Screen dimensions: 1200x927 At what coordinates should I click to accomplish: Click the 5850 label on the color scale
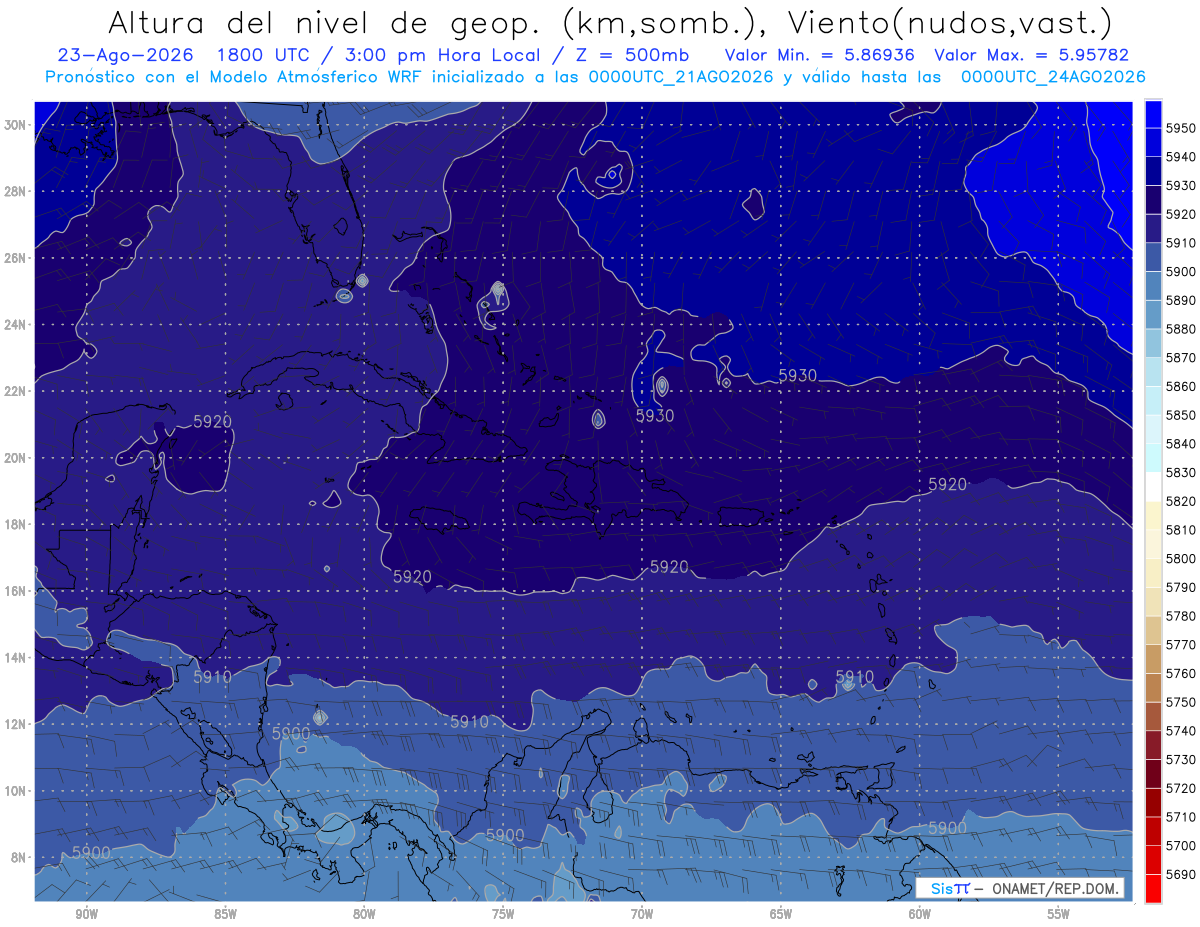[x=1180, y=414]
